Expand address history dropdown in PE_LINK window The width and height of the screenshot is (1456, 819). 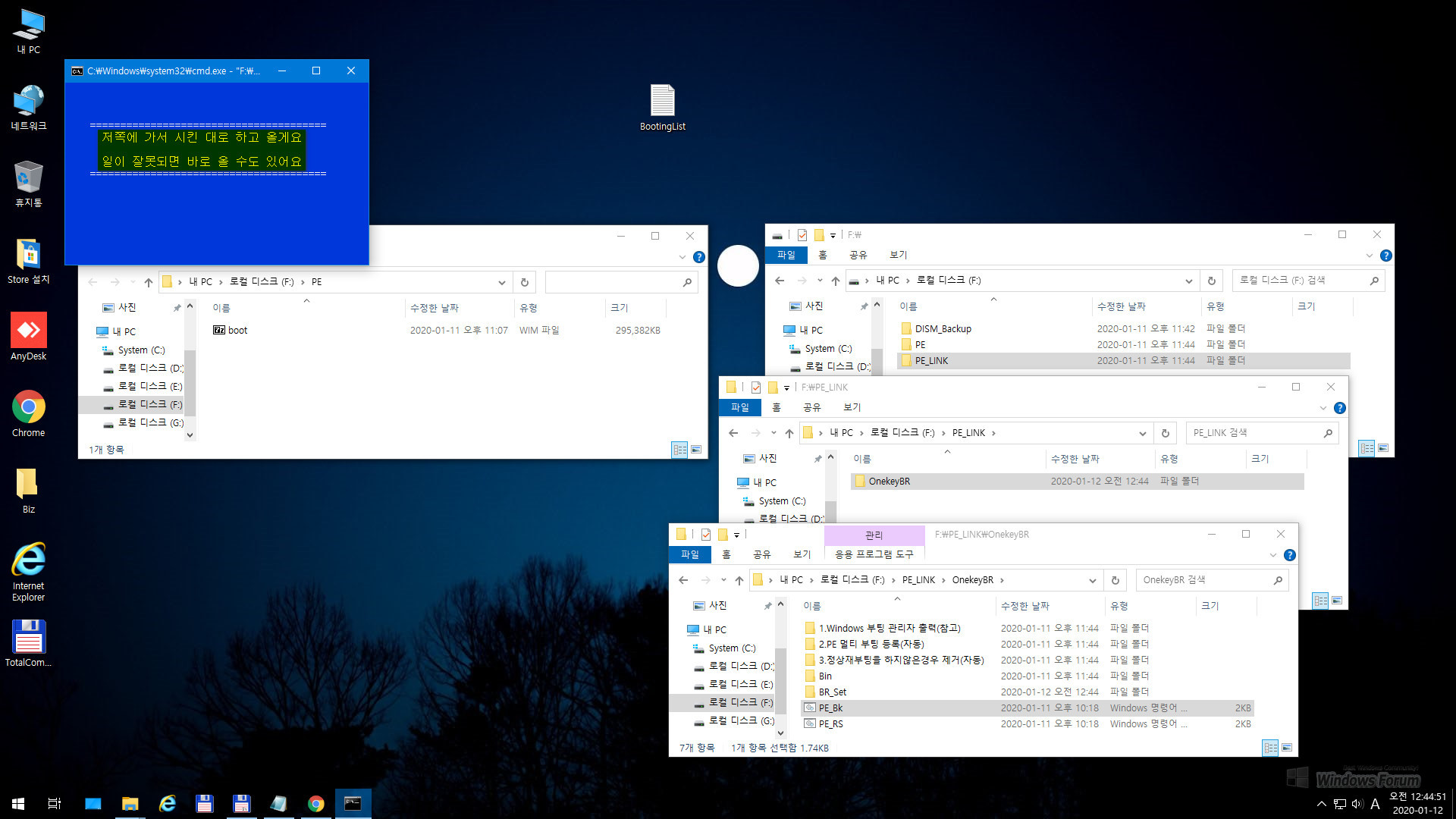click(x=1142, y=433)
